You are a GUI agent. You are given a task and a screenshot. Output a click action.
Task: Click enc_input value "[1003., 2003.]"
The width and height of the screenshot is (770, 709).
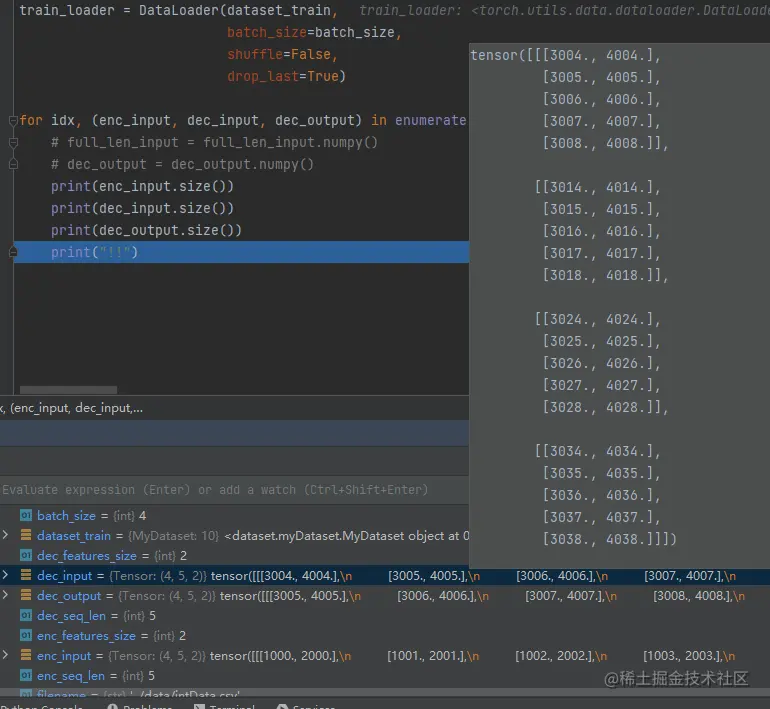(x=683, y=656)
